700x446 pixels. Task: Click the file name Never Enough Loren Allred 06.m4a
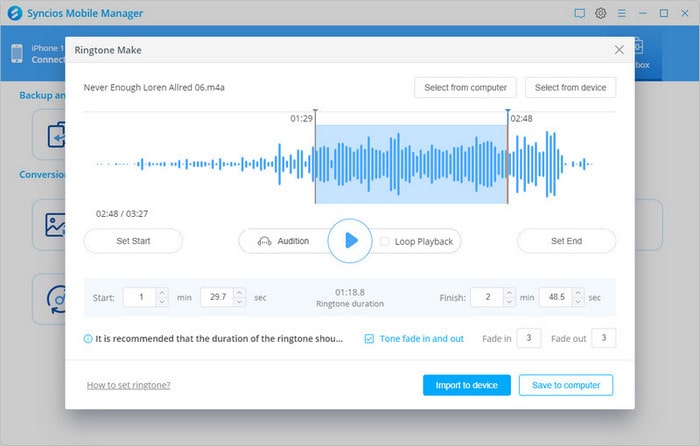pos(154,88)
